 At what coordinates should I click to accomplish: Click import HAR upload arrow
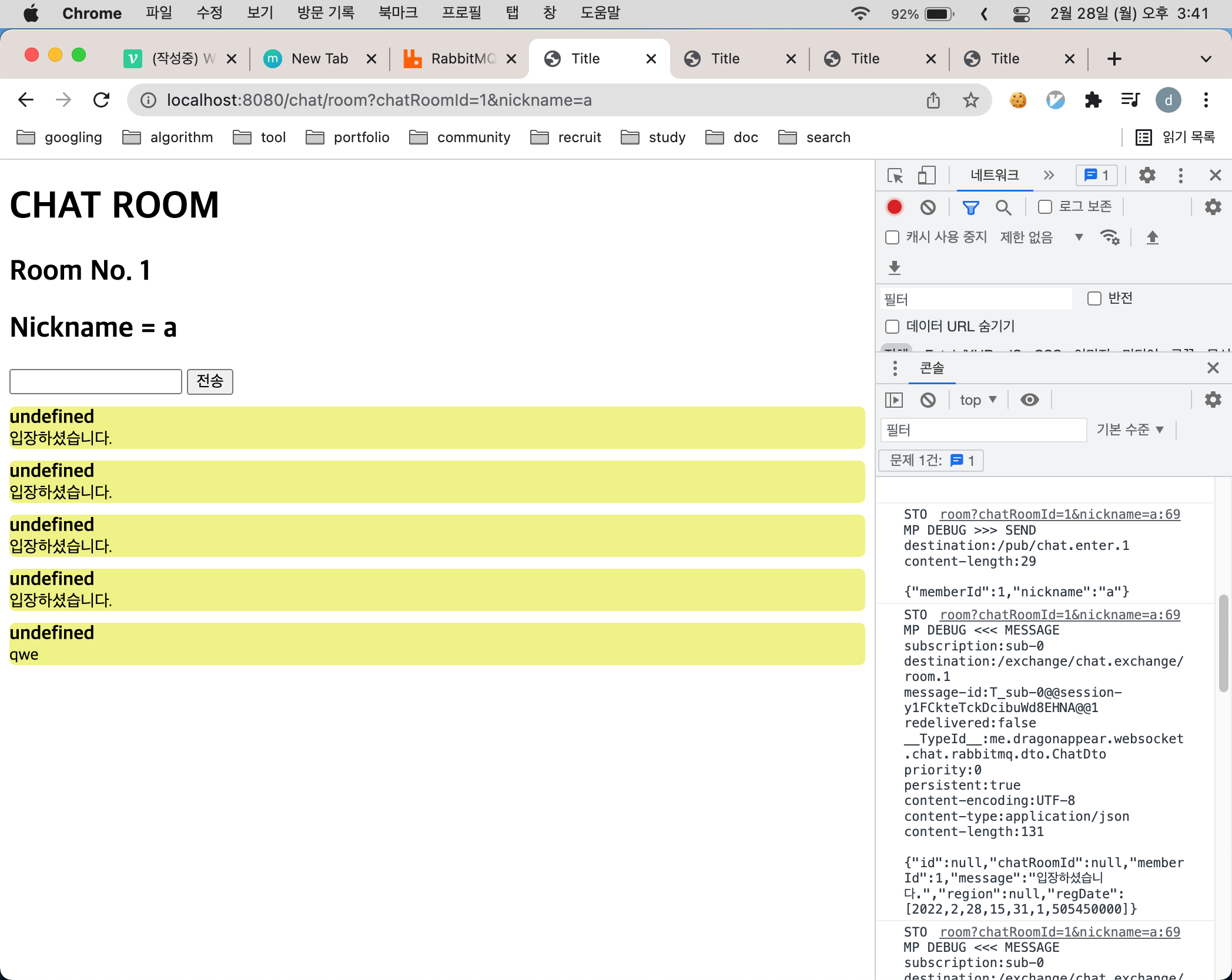tap(1153, 237)
